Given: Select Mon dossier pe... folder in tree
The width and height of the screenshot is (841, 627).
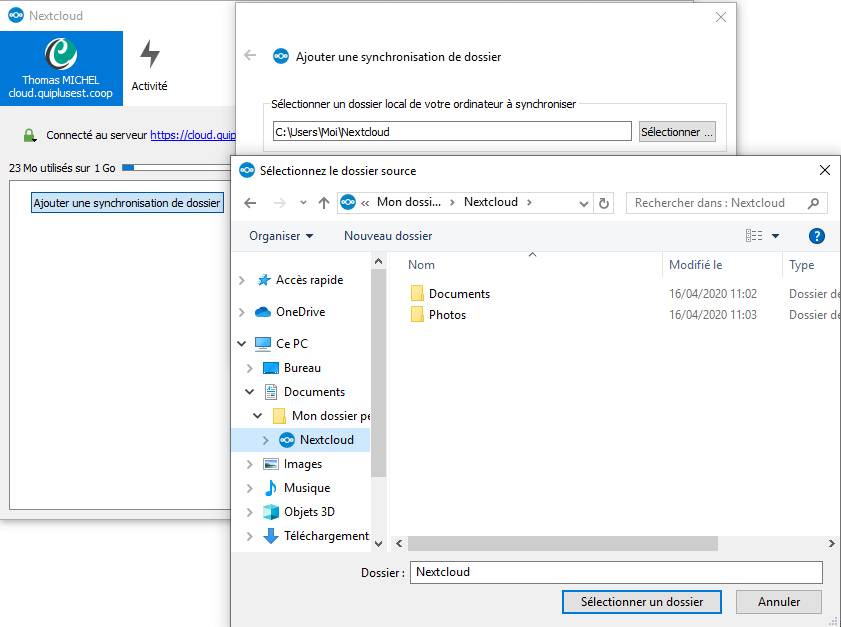Looking at the screenshot, I should tap(331, 416).
